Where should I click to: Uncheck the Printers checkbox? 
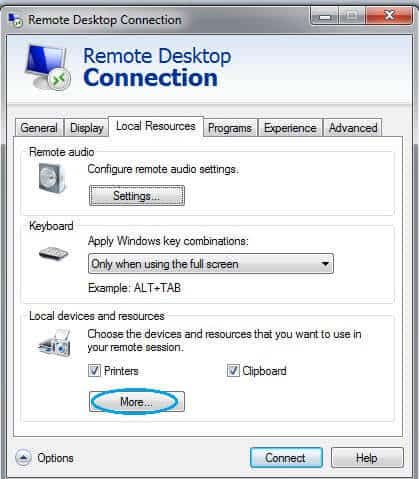click(x=94, y=370)
